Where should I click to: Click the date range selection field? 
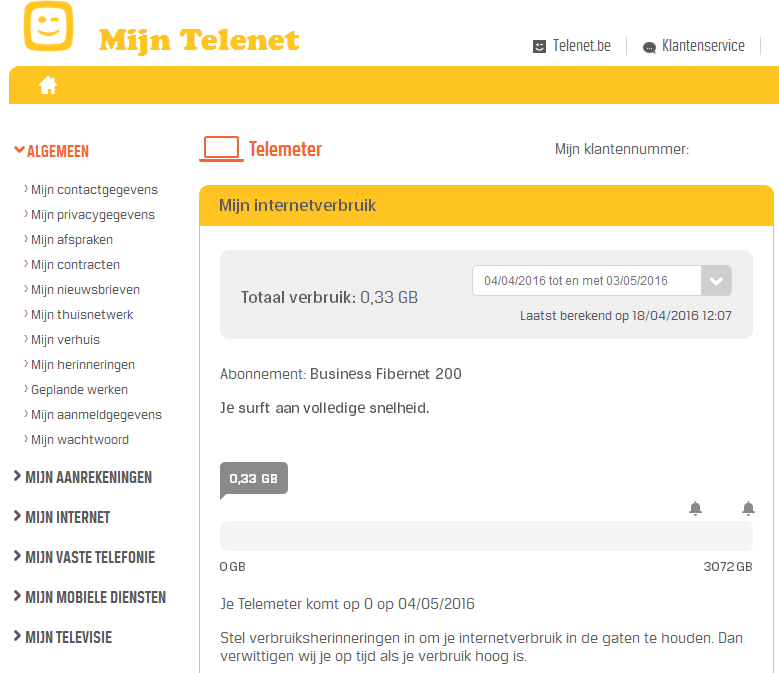pos(587,281)
